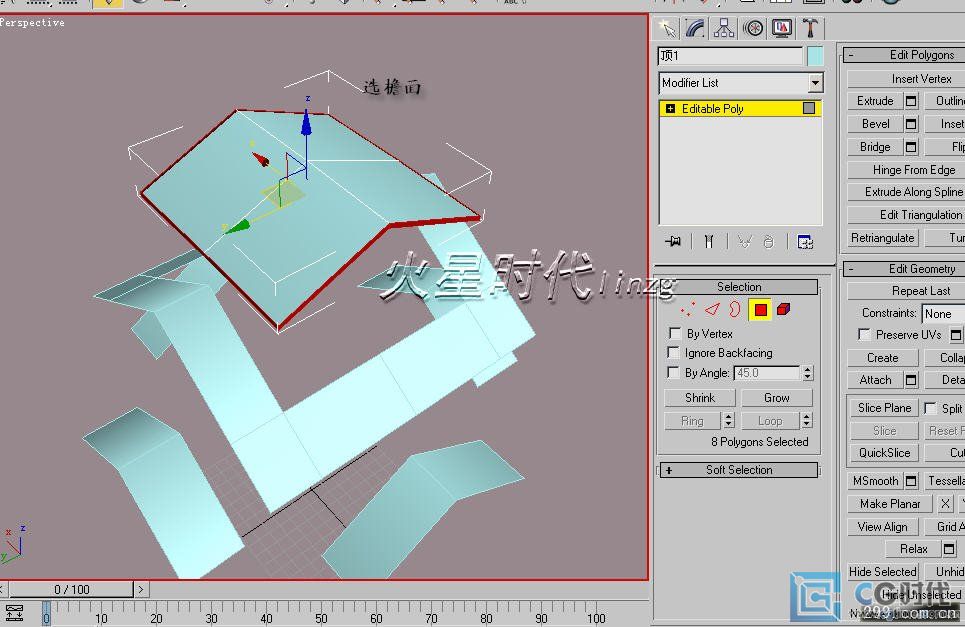Select Border sub-object level icon
This screenshot has width=965, height=627.
[735, 310]
